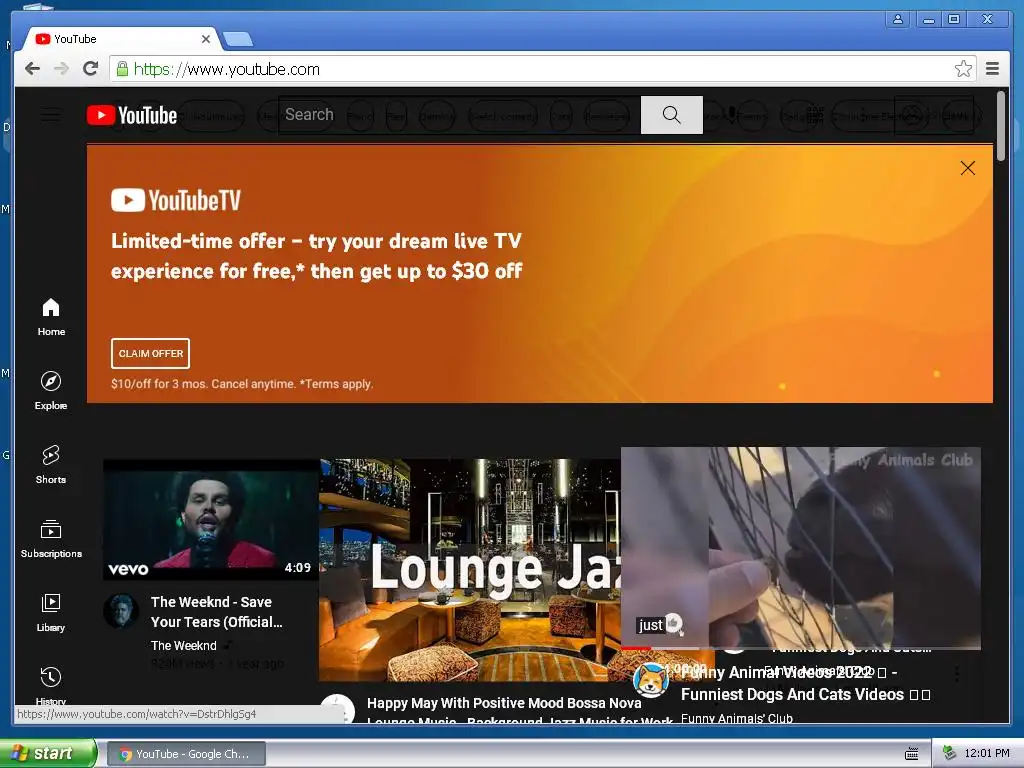The width and height of the screenshot is (1024, 768).
Task: Reload the page with refresh icon
Action: tap(91, 69)
